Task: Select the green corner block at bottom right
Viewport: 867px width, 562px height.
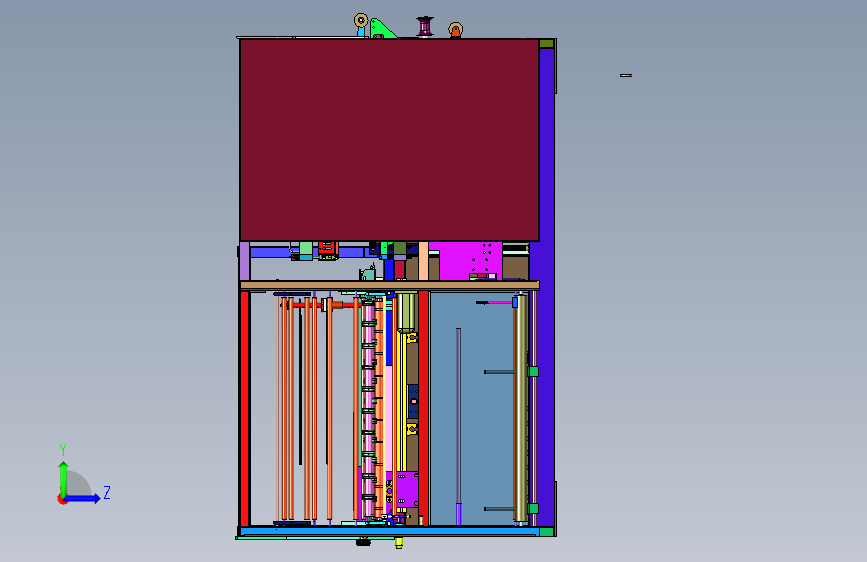Action: coord(546,532)
